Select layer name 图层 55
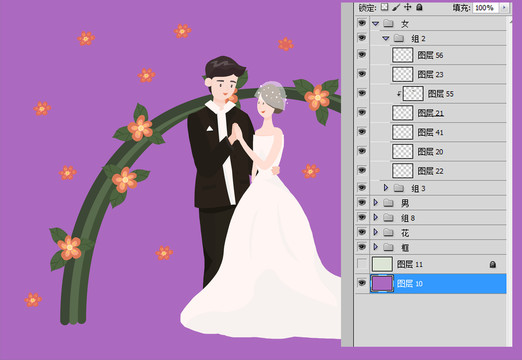Image resolution: width=522 pixels, height=360 pixels. tap(441, 94)
